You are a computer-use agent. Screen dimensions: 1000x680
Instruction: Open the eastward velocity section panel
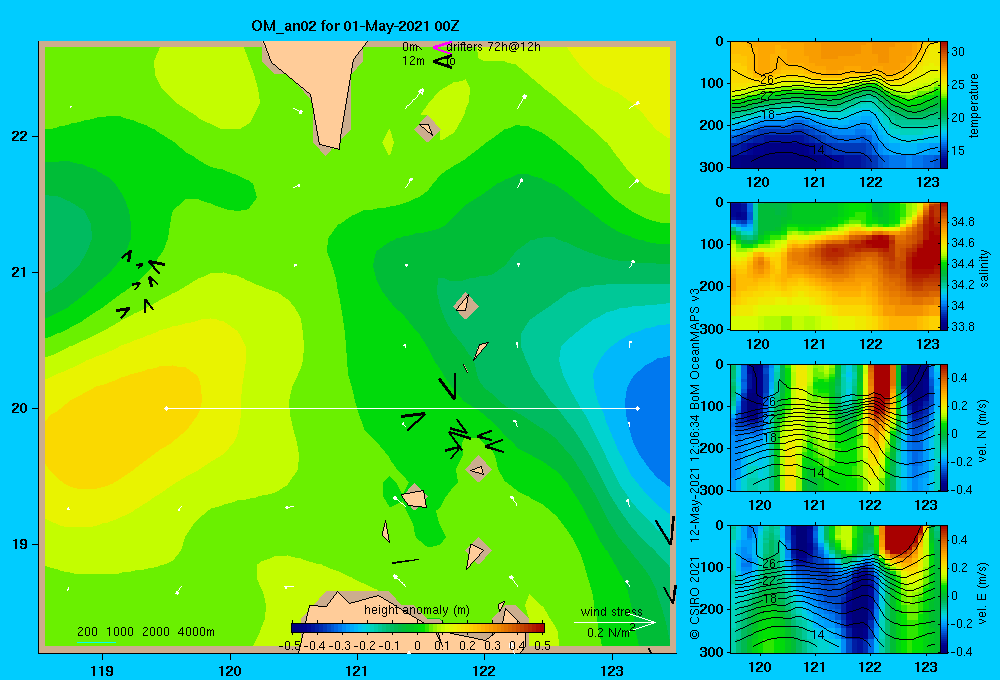pos(834,589)
